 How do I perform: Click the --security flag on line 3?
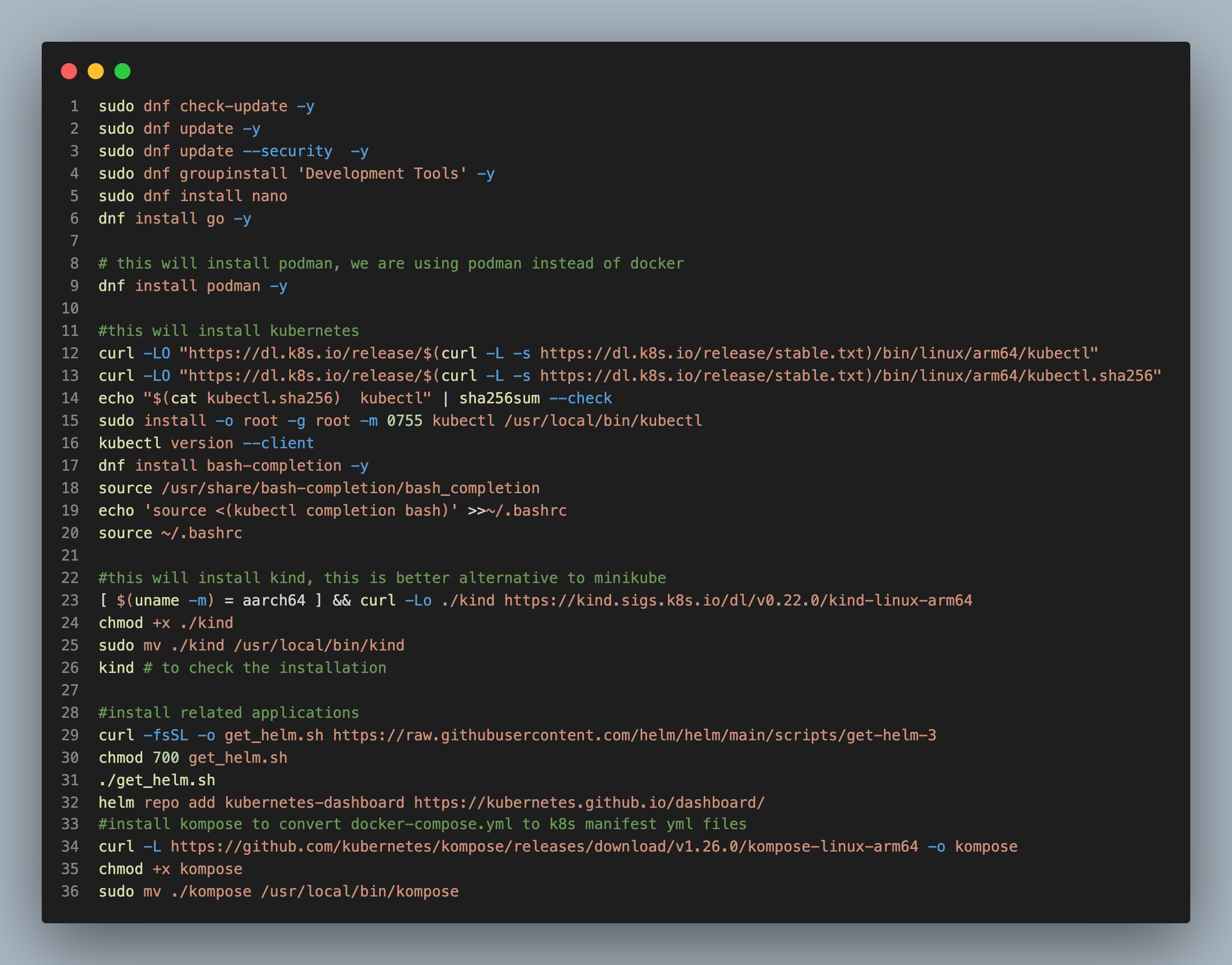tap(287, 151)
